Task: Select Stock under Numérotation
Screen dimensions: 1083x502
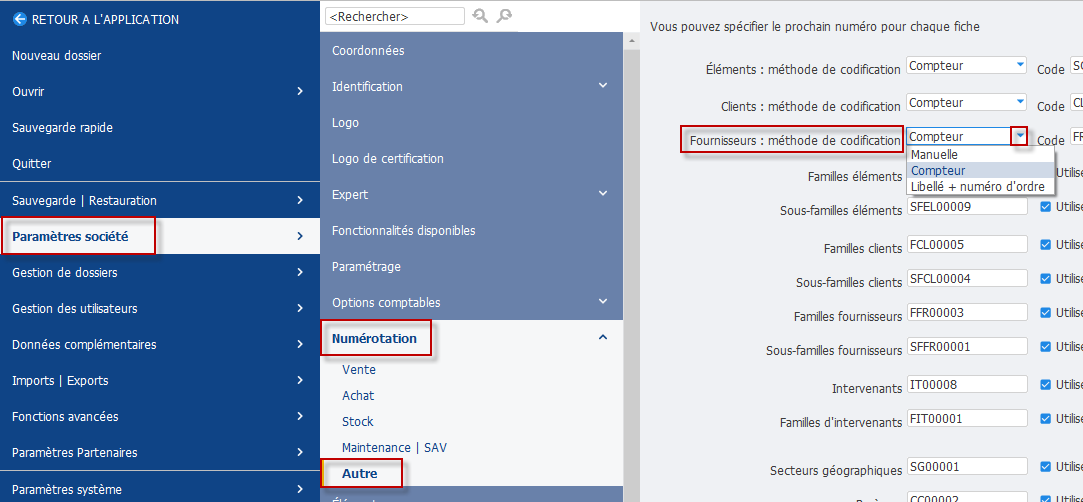Action: click(358, 421)
